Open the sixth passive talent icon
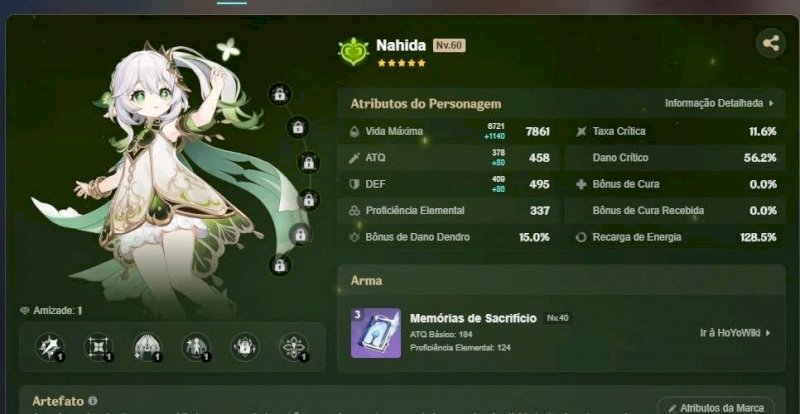 294,347
